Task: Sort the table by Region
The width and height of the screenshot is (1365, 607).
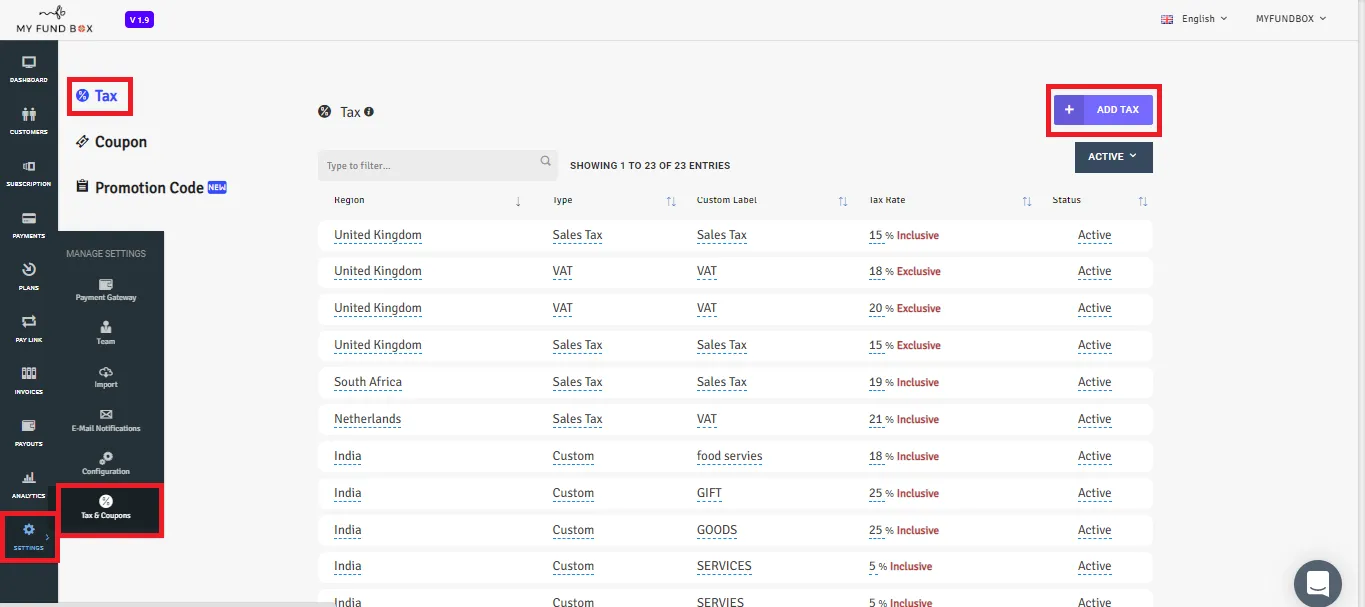Action: (518, 201)
